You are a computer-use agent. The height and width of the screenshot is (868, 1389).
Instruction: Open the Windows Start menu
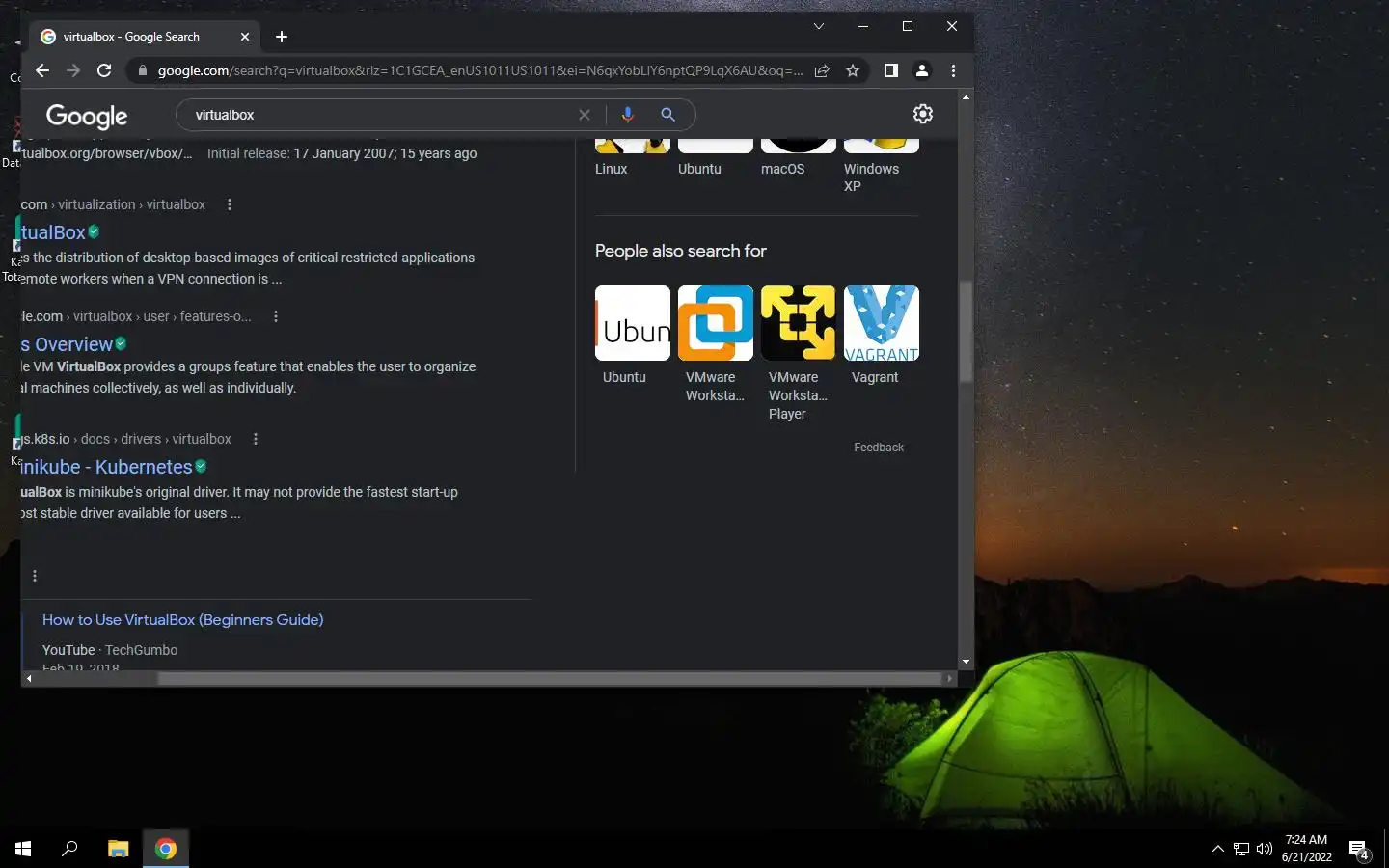[23, 849]
